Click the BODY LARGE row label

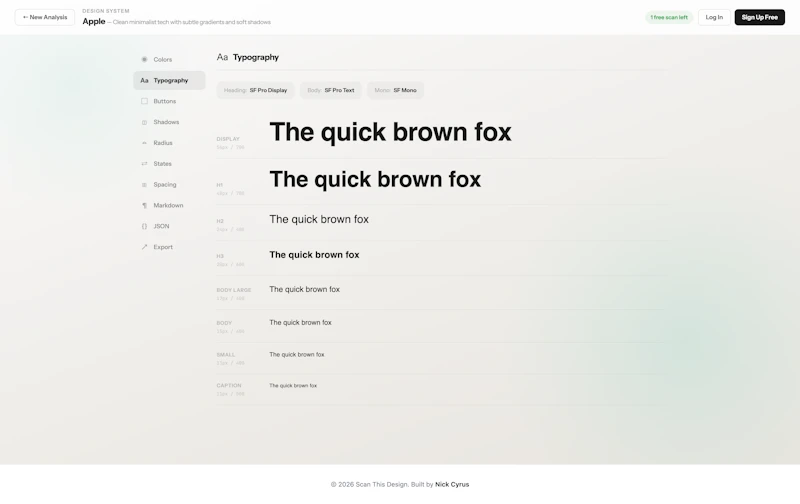coord(234,290)
